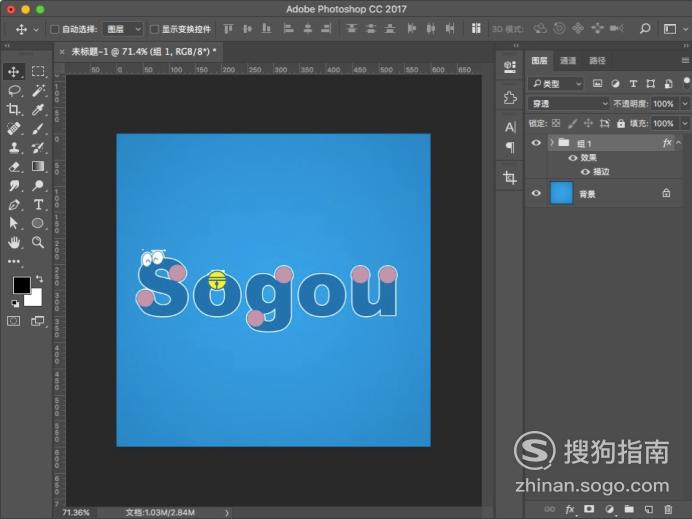Select the Brush tool
Screen dimensions: 692x519
38,128
